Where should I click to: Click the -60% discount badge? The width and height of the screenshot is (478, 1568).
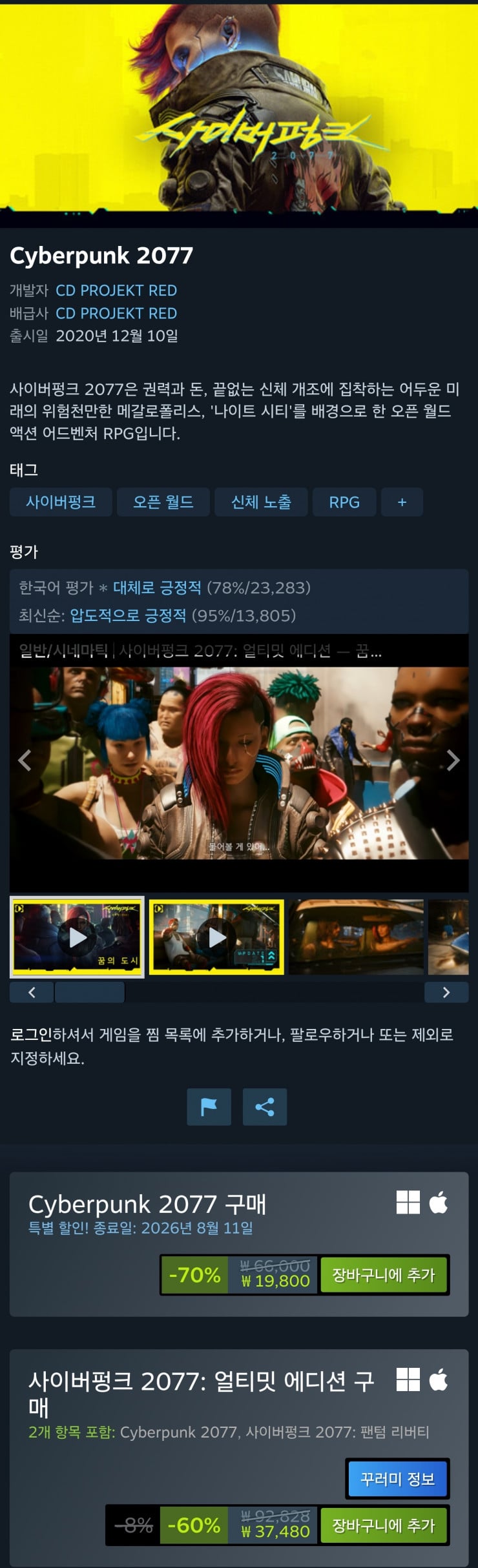(x=194, y=1525)
